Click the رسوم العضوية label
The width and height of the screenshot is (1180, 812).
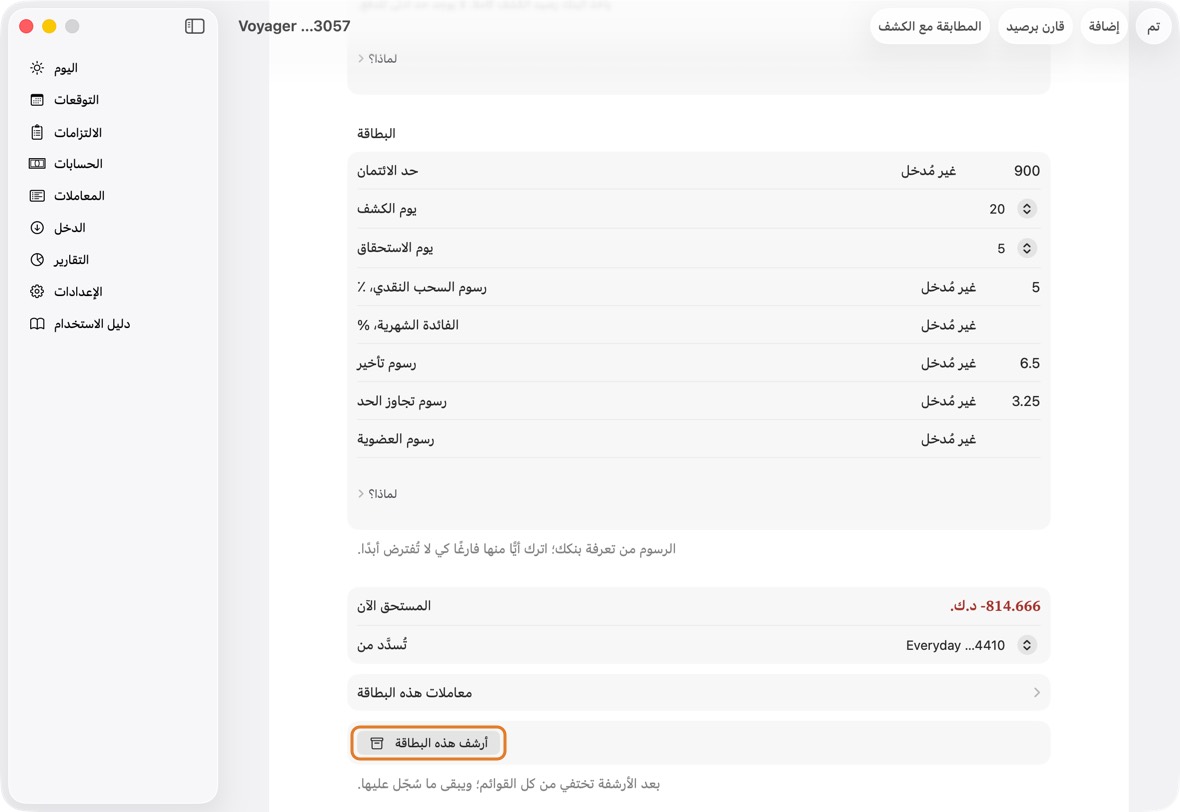(x=396, y=439)
